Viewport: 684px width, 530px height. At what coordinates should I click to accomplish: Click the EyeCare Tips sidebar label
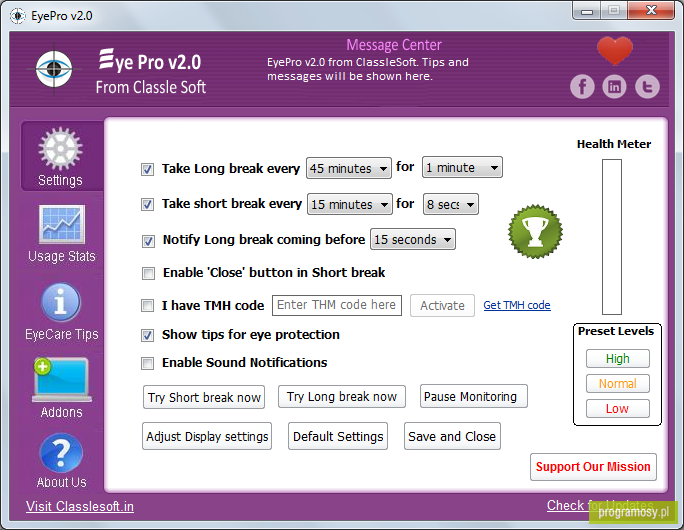click(62, 334)
